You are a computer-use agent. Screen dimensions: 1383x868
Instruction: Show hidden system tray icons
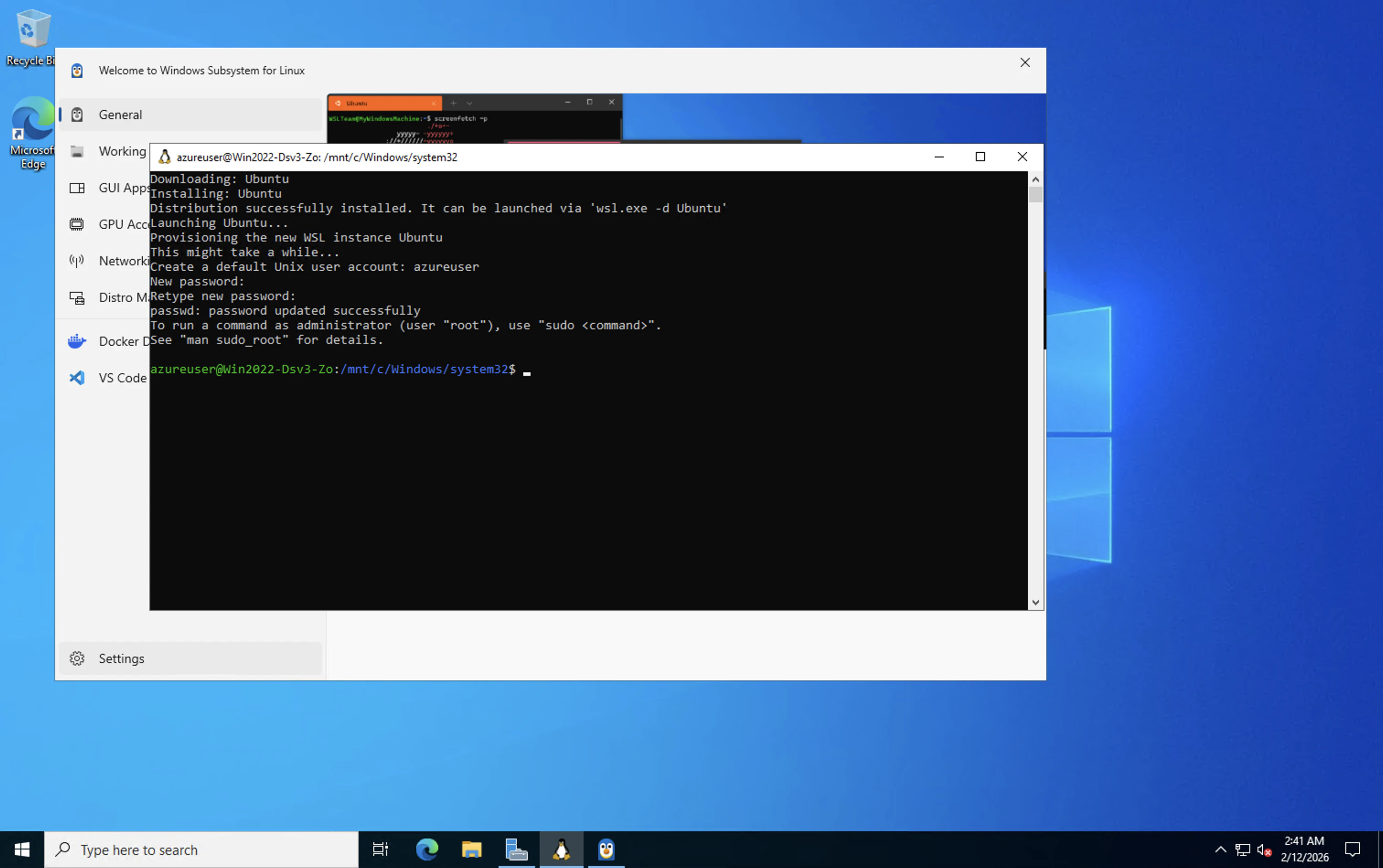(x=1221, y=850)
